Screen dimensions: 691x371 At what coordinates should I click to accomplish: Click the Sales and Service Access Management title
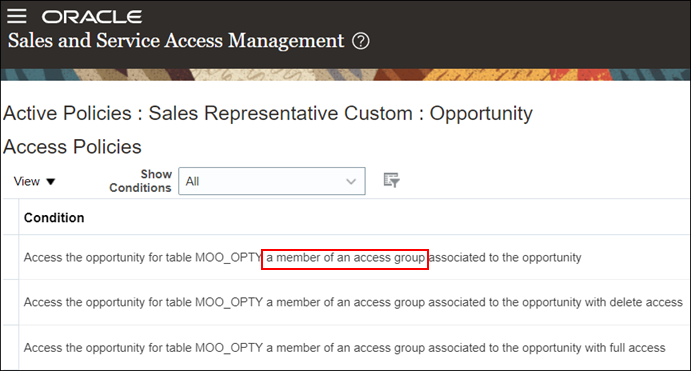coord(176,41)
